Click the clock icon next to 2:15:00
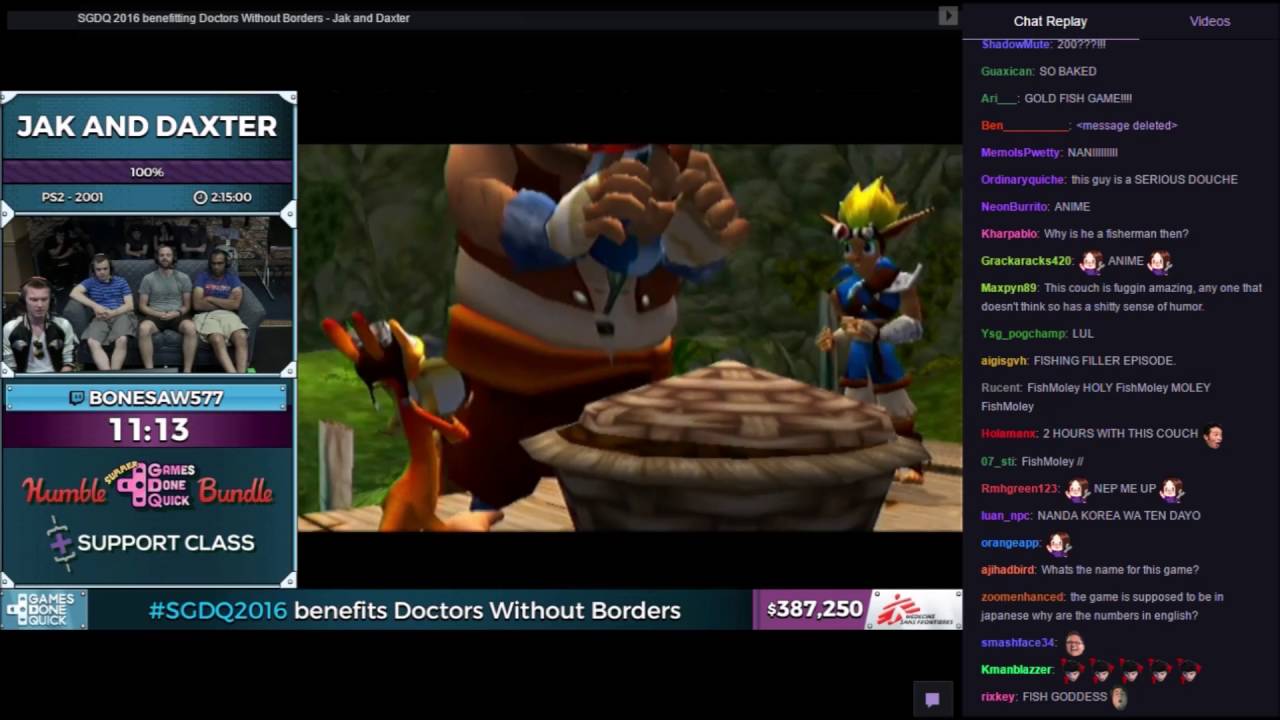This screenshot has width=1280, height=720. (x=200, y=197)
